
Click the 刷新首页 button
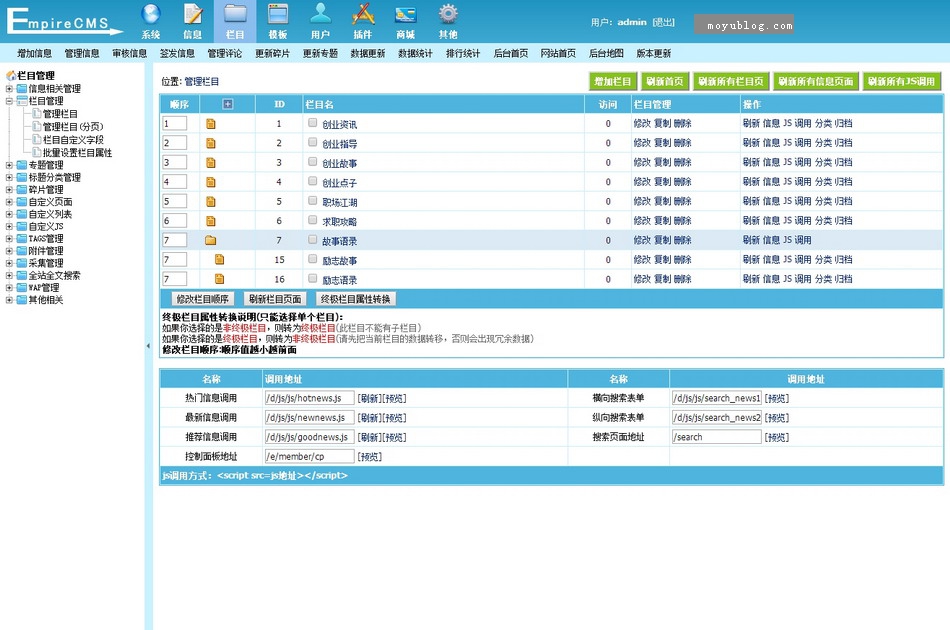(x=665, y=81)
